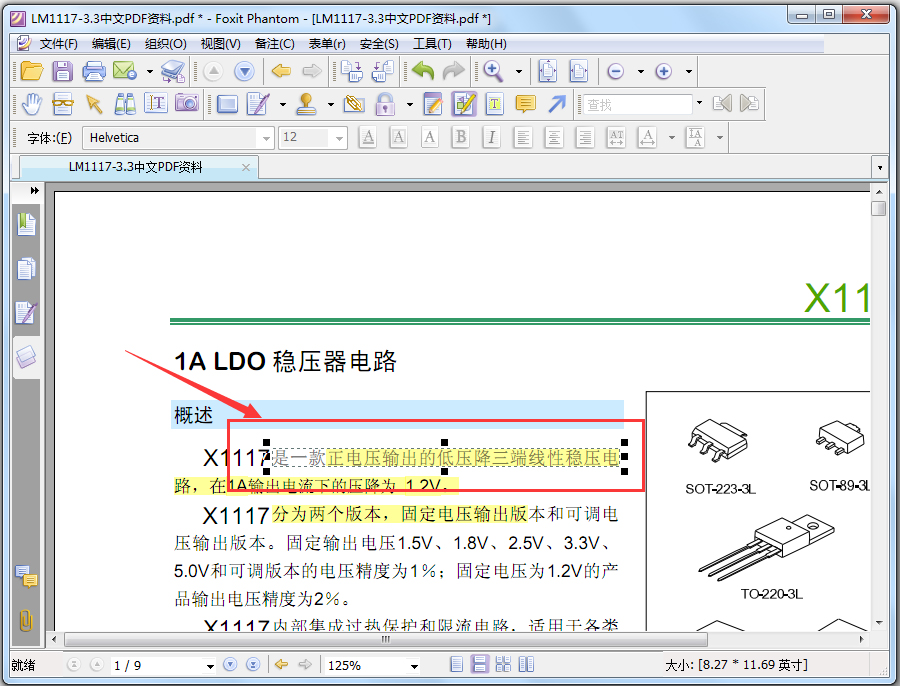Image resolution: width=900 pixels, height=686 pixels.
Task: Open the Comments side panel
Action: click(26, 576)
